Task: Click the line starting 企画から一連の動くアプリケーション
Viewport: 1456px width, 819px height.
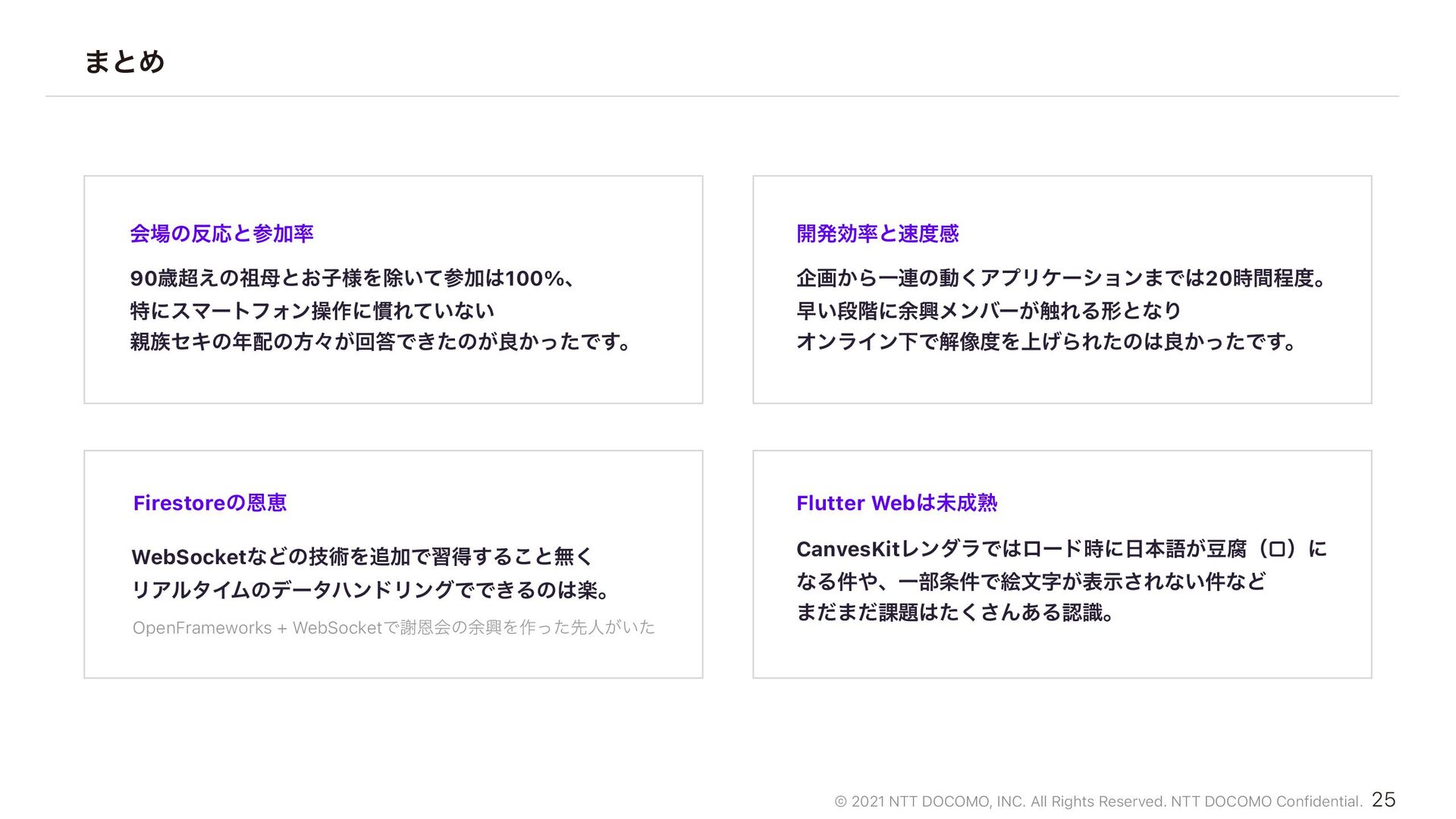Action: (x=1062, y=278)
